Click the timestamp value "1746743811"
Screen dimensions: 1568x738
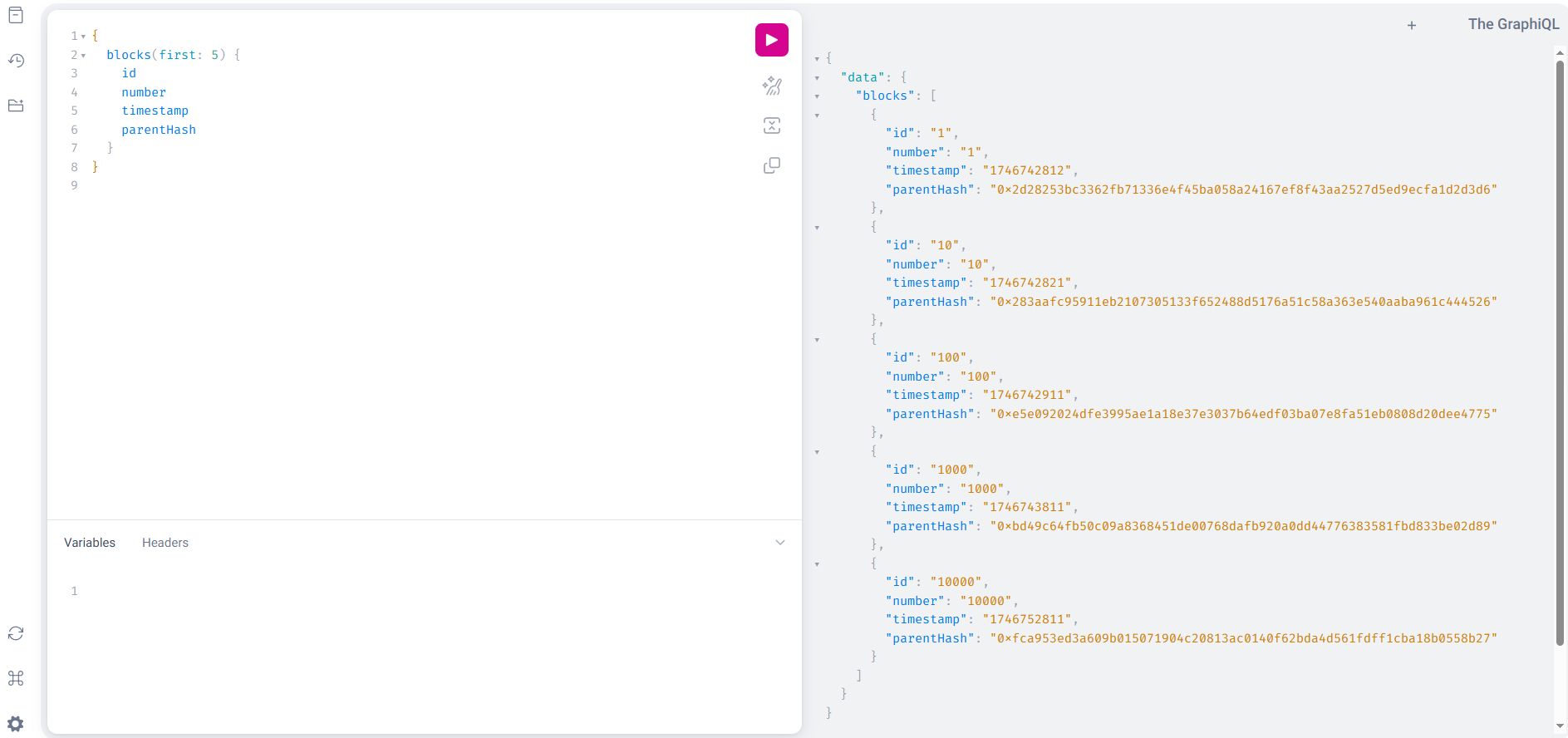pos(1027,507)
